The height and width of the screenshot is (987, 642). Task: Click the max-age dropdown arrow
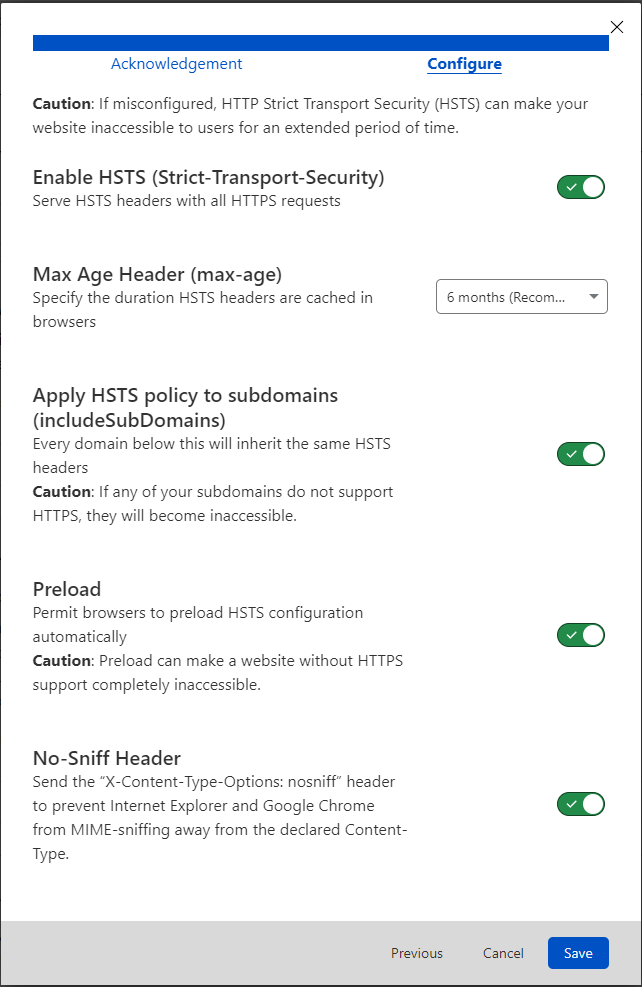(x=594, y=297)
